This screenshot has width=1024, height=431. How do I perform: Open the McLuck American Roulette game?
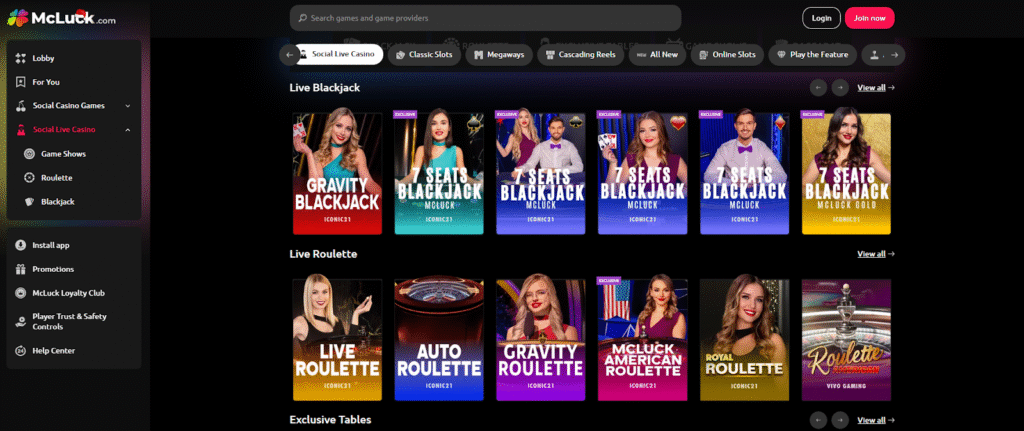point(643,339)
